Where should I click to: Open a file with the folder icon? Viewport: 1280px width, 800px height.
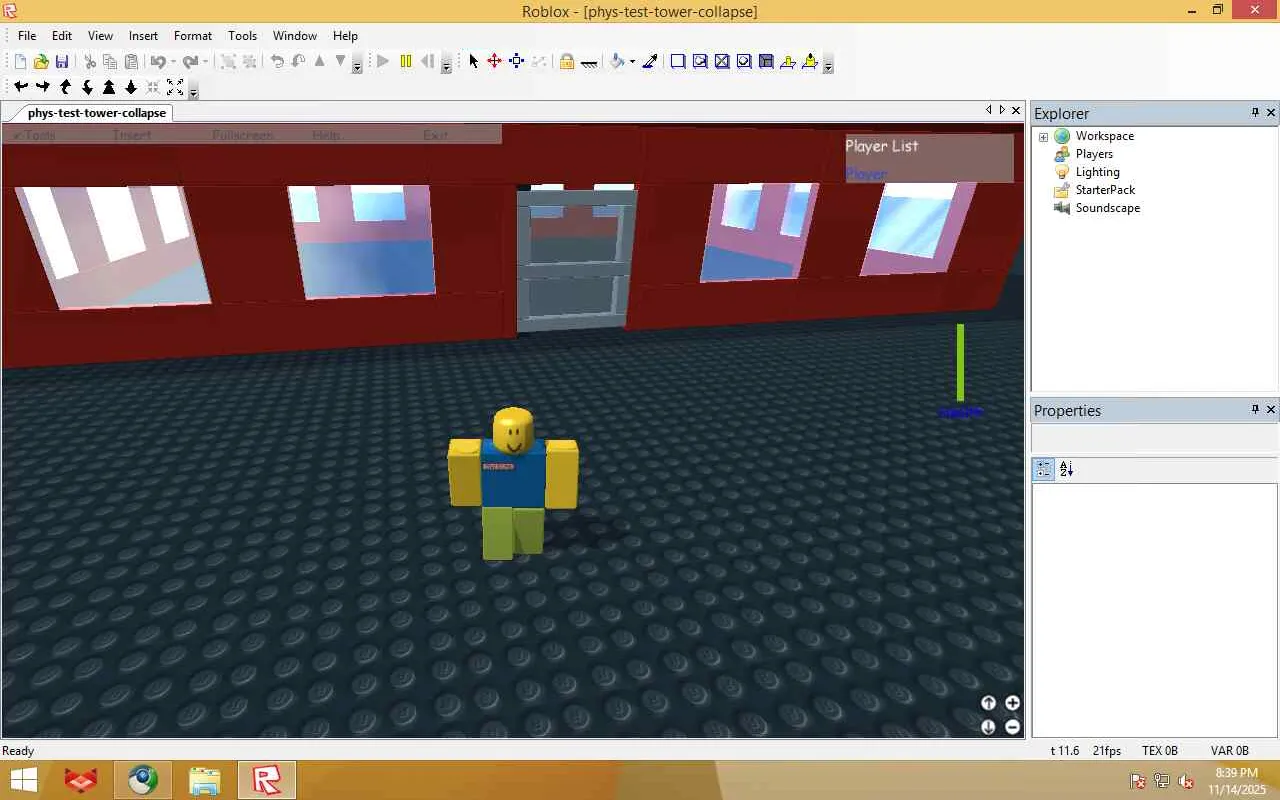(x=41, y=62)
